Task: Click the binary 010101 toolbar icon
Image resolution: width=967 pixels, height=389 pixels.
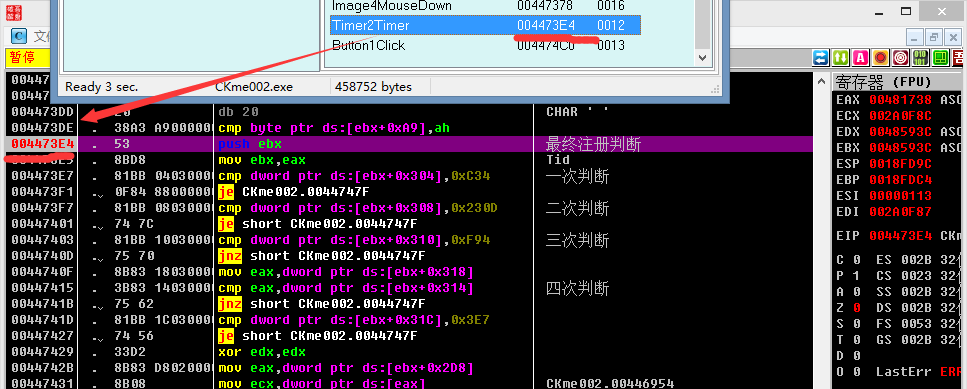Action: click(920, 58)
